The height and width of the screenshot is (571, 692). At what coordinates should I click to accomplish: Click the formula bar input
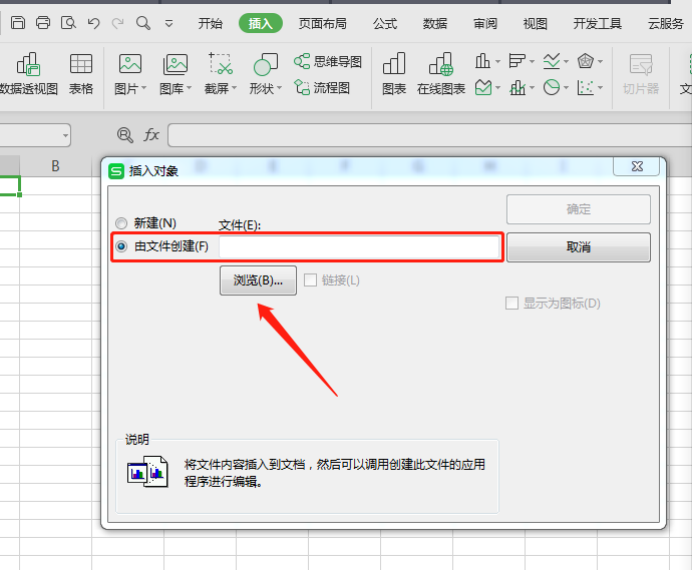[429, 135]
